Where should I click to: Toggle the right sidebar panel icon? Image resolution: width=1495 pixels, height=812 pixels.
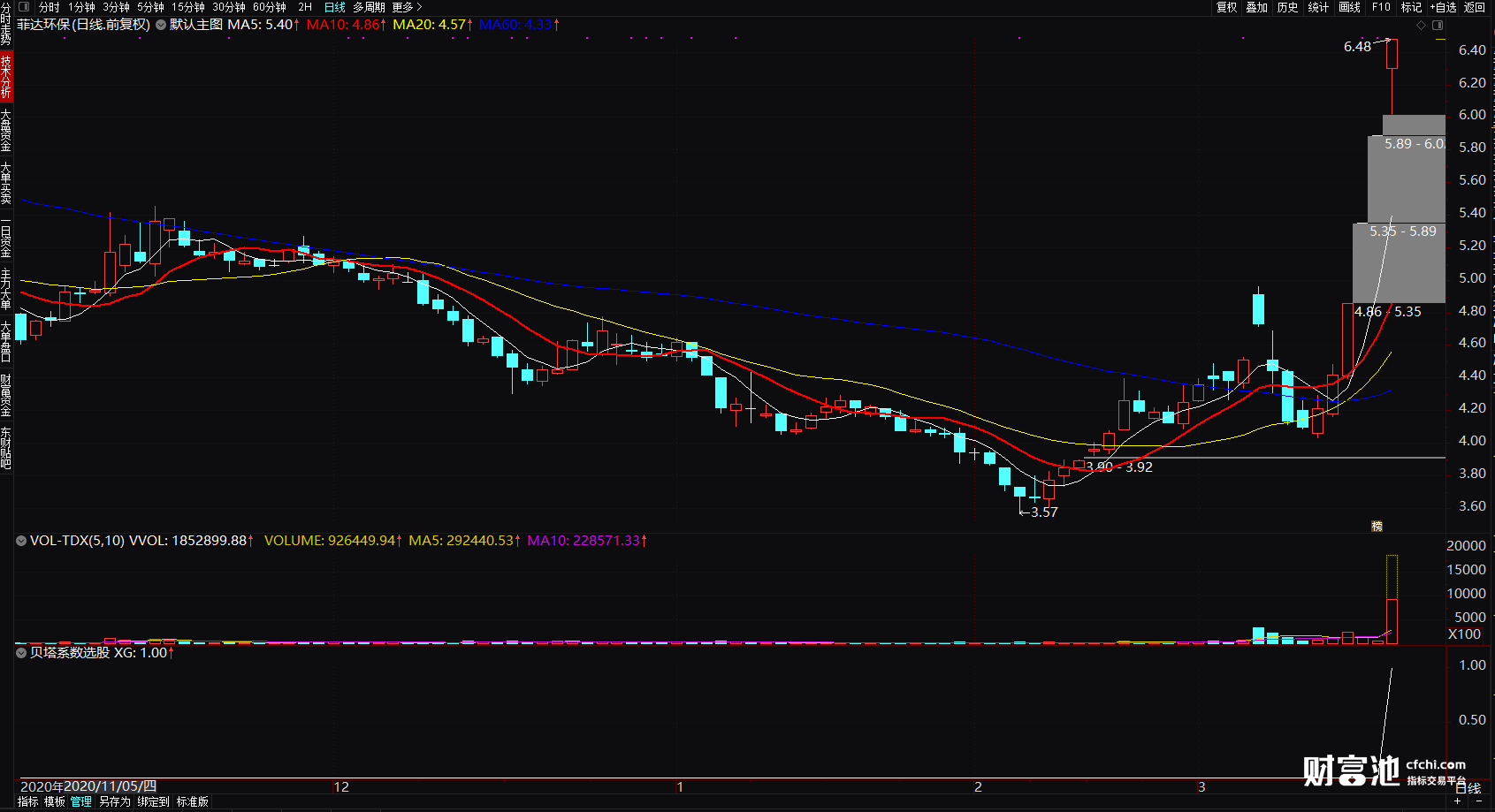click(x=1437, y=25)
